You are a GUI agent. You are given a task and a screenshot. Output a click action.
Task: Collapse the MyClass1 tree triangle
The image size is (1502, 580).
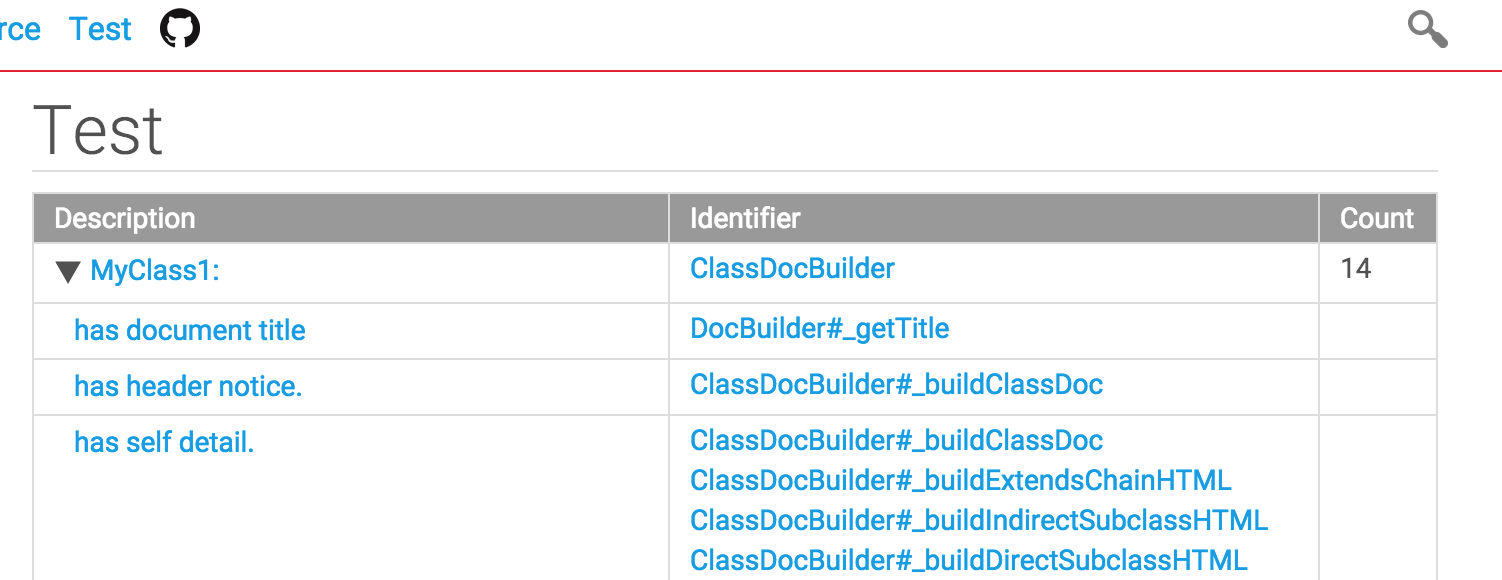(x=68, y=271)
